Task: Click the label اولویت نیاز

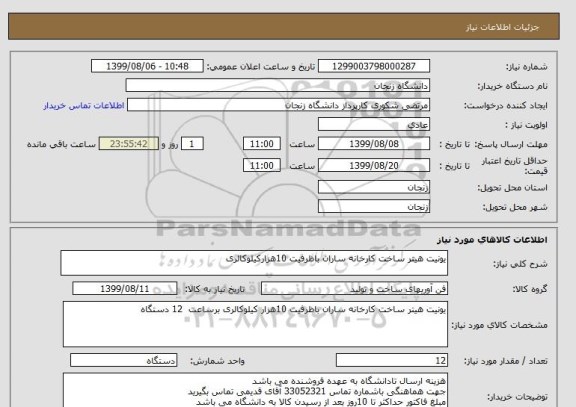Action: 526,125
